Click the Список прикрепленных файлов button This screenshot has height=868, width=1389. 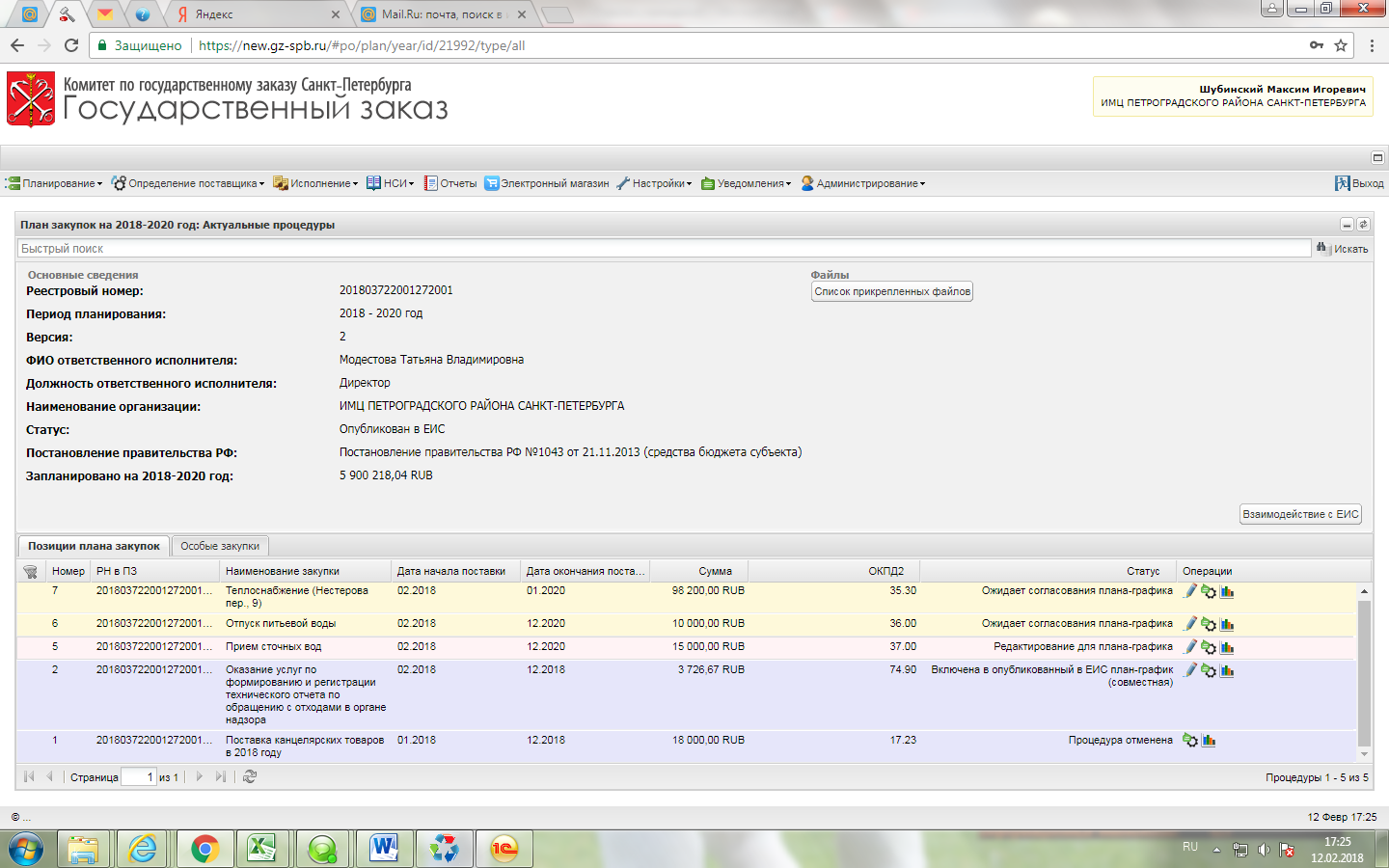[892, 291]
